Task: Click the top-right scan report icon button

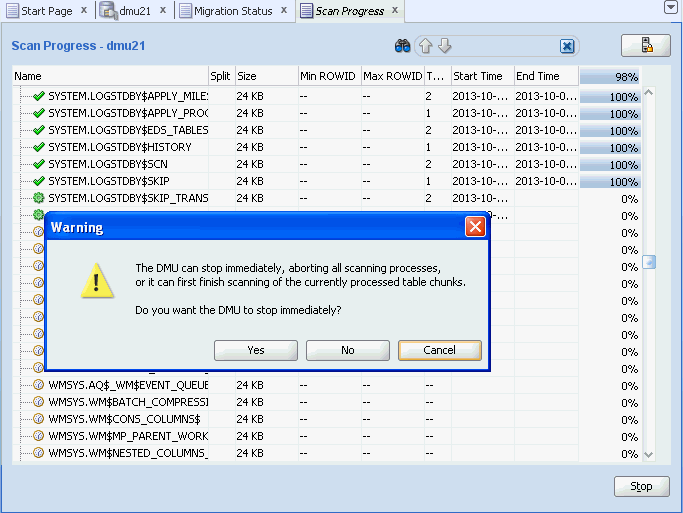Action: pos(645,46)
